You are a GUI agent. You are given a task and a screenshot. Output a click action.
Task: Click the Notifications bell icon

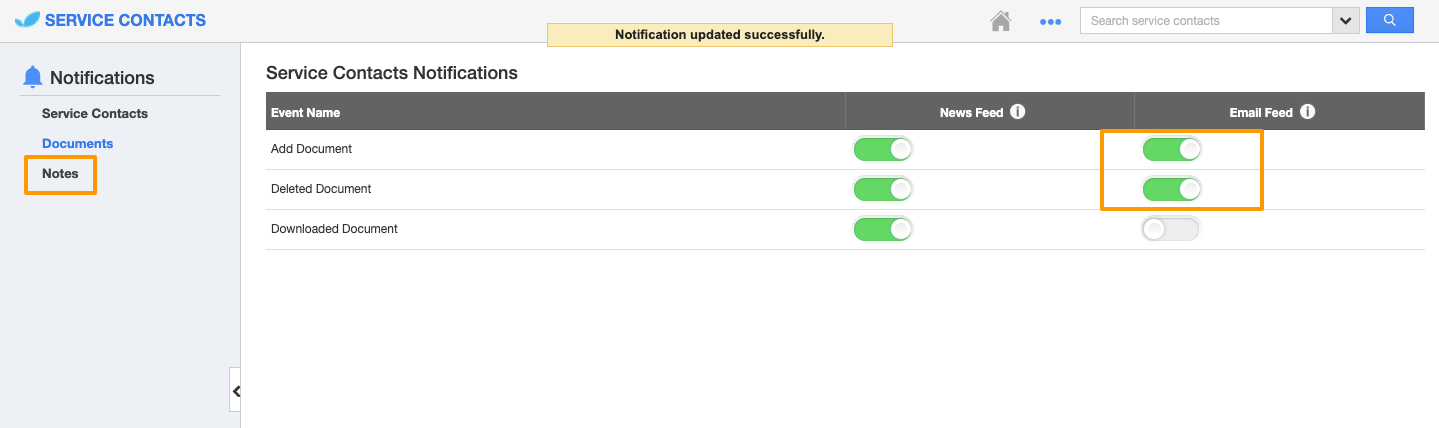(33, 77)
